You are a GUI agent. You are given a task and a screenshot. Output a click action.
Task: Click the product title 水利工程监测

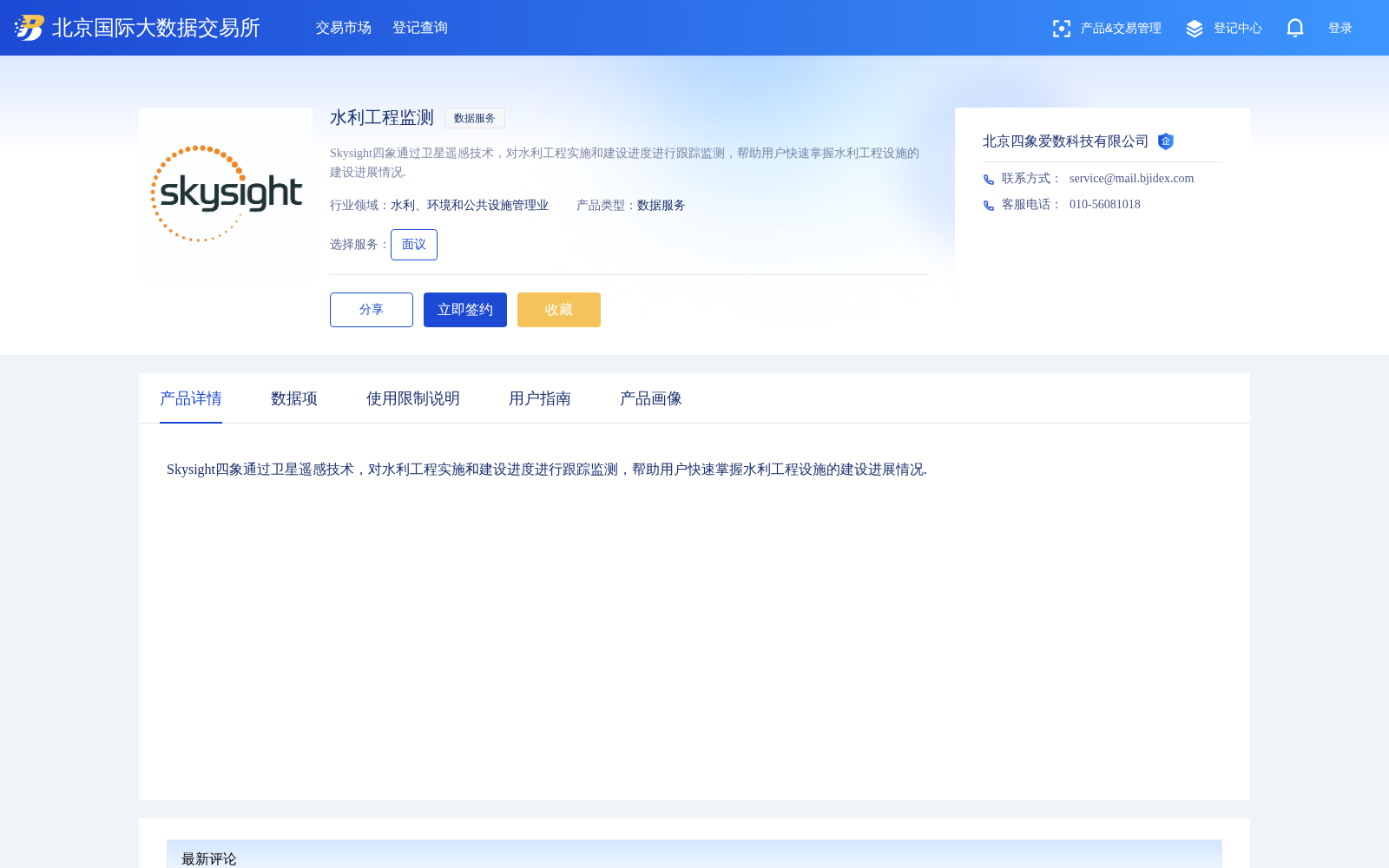point(382,118)
